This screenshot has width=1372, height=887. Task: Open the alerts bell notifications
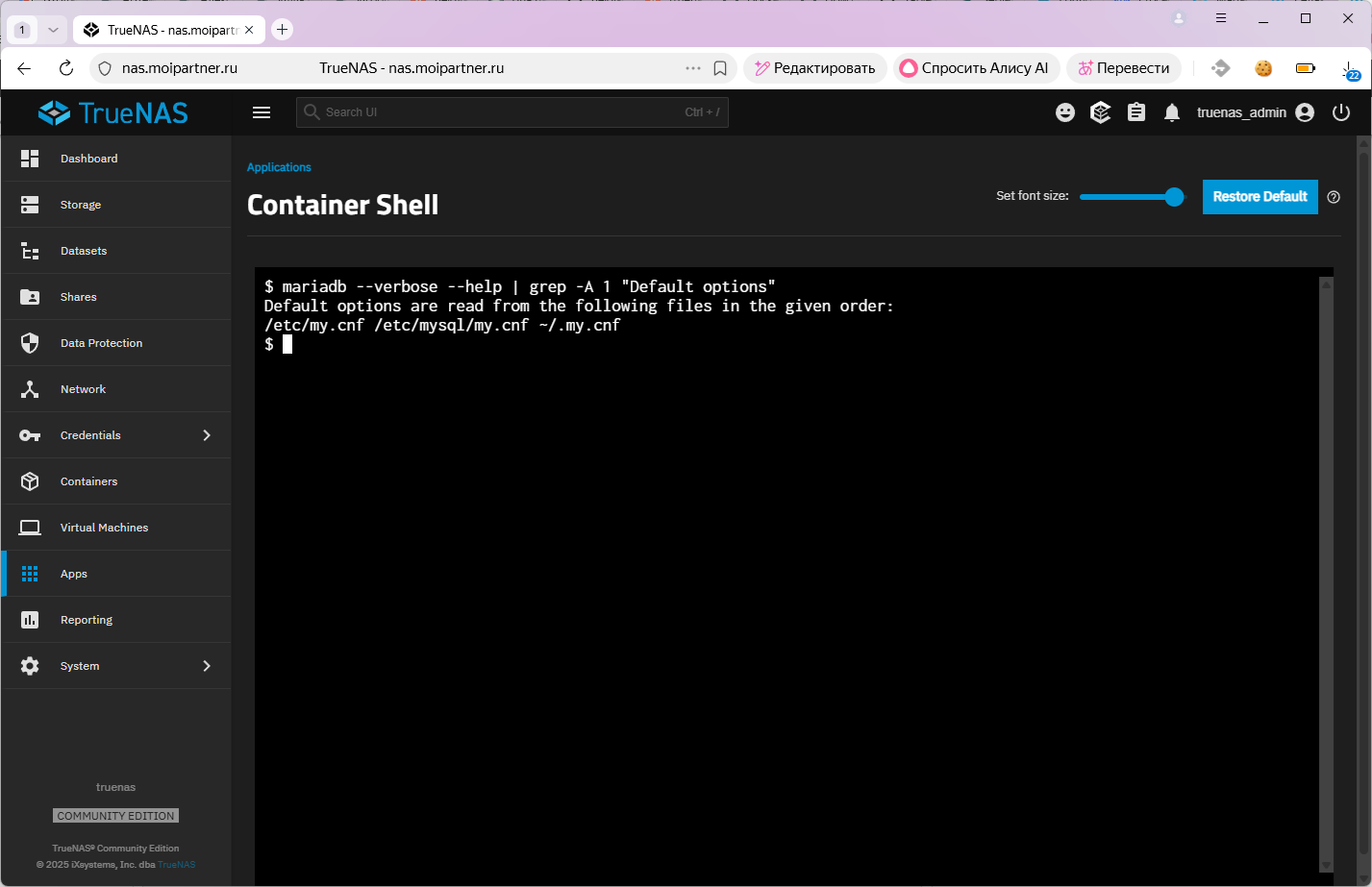[x=1172, y=112]
